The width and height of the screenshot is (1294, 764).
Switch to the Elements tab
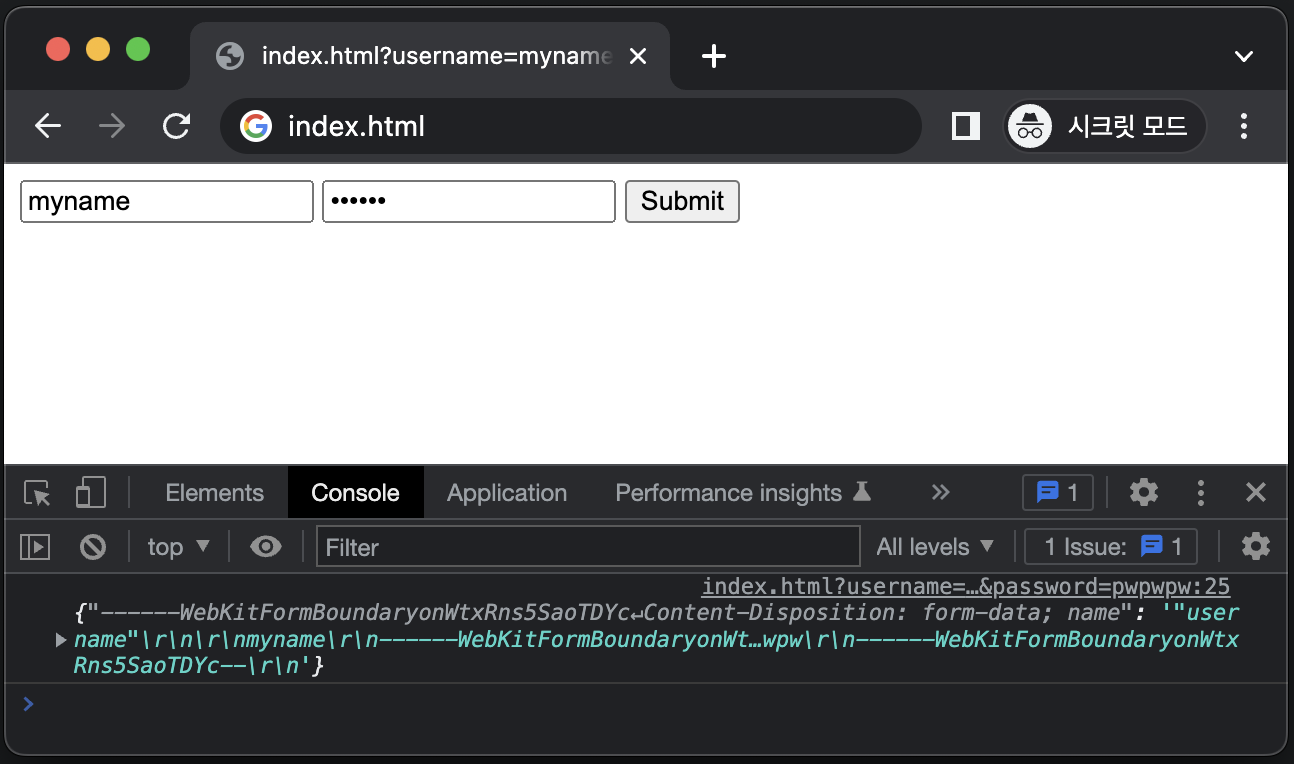pos(214,493)
